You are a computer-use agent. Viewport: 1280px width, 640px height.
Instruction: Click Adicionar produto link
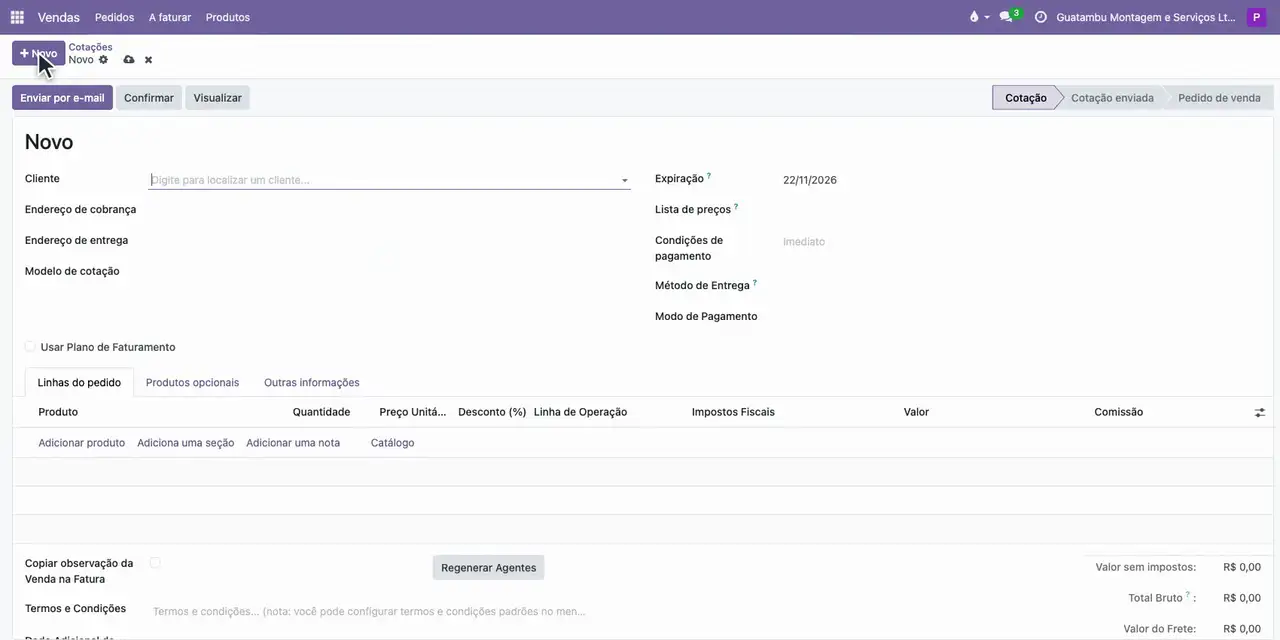81,443
